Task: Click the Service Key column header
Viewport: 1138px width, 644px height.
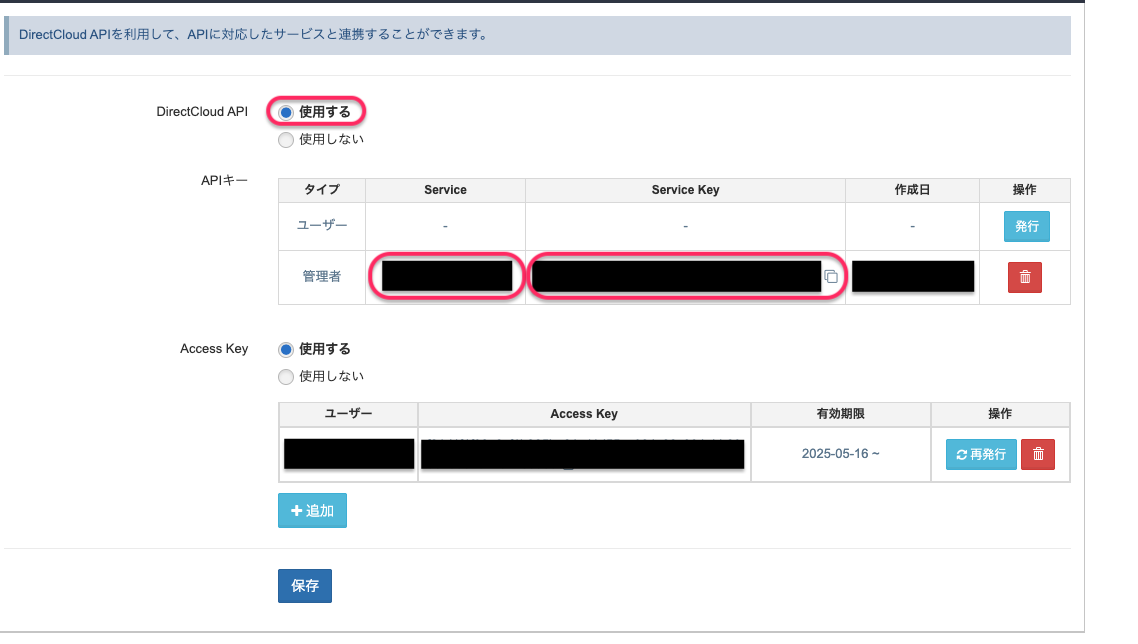Action: (685, 190)
